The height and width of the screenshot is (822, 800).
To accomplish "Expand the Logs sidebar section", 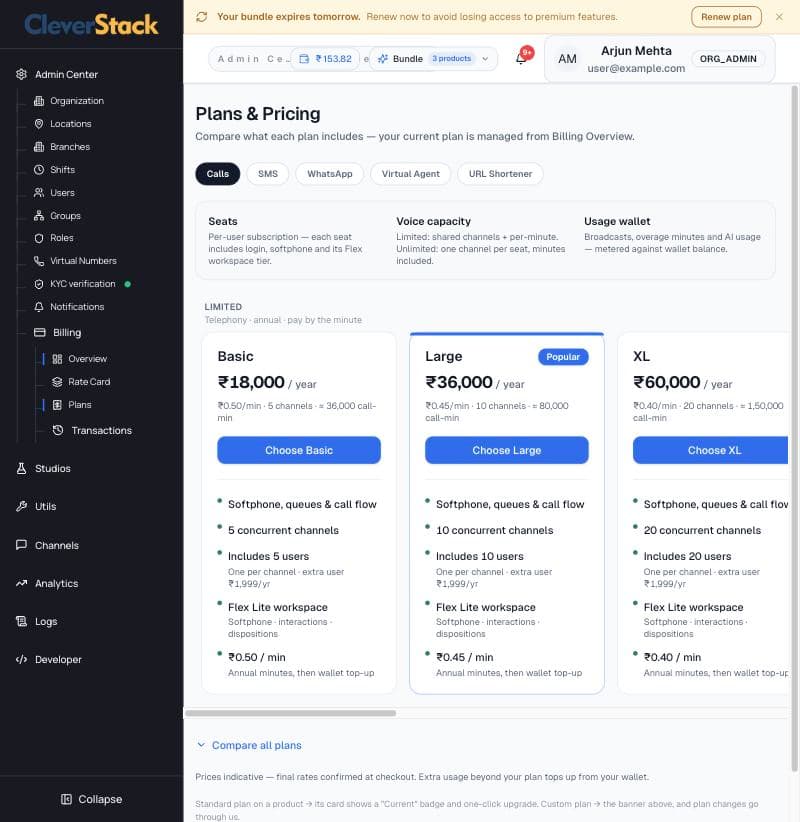I will coord(46,621).
